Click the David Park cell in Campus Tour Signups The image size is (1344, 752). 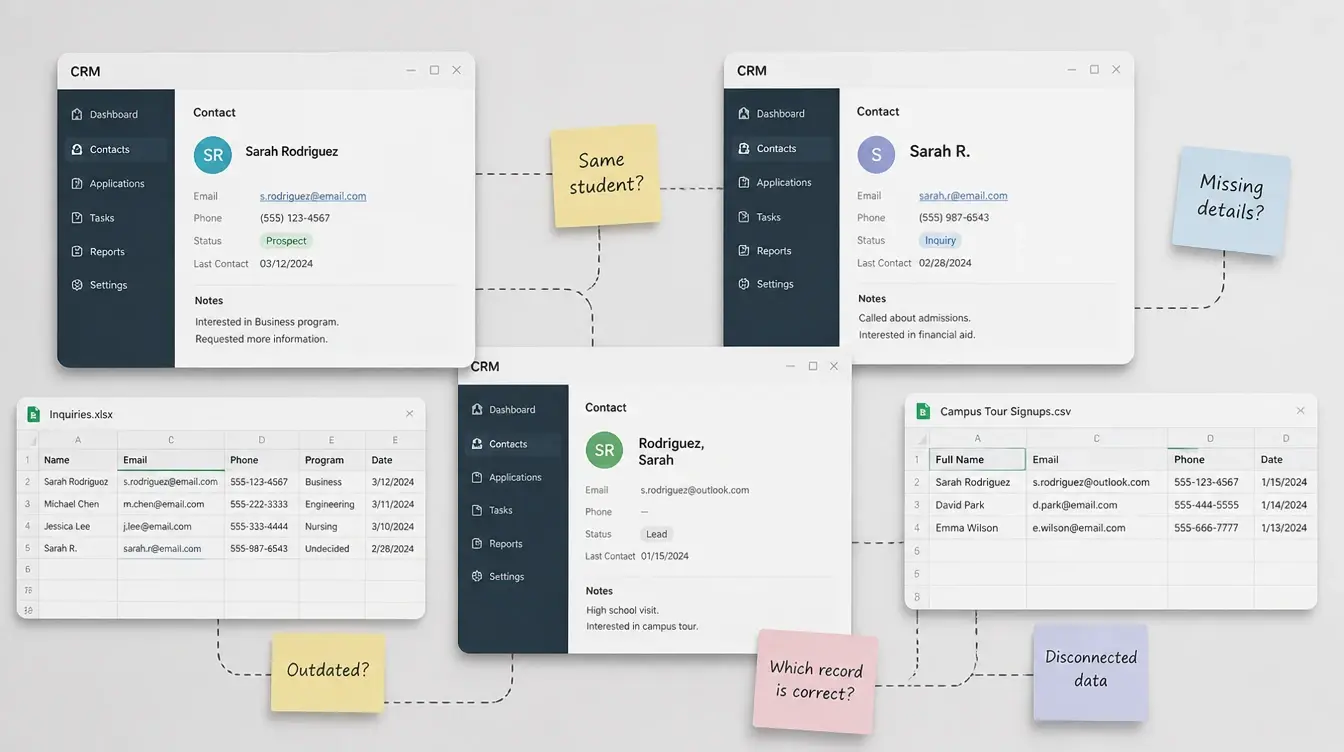point(978,505)
